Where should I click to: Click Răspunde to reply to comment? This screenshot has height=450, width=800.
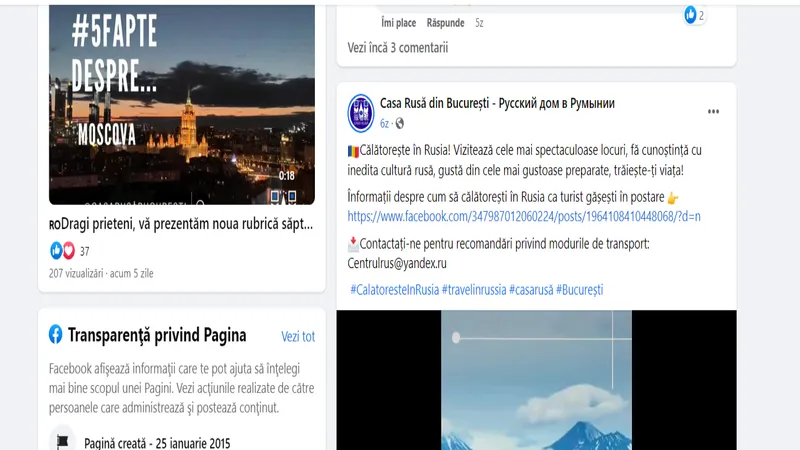445,22
